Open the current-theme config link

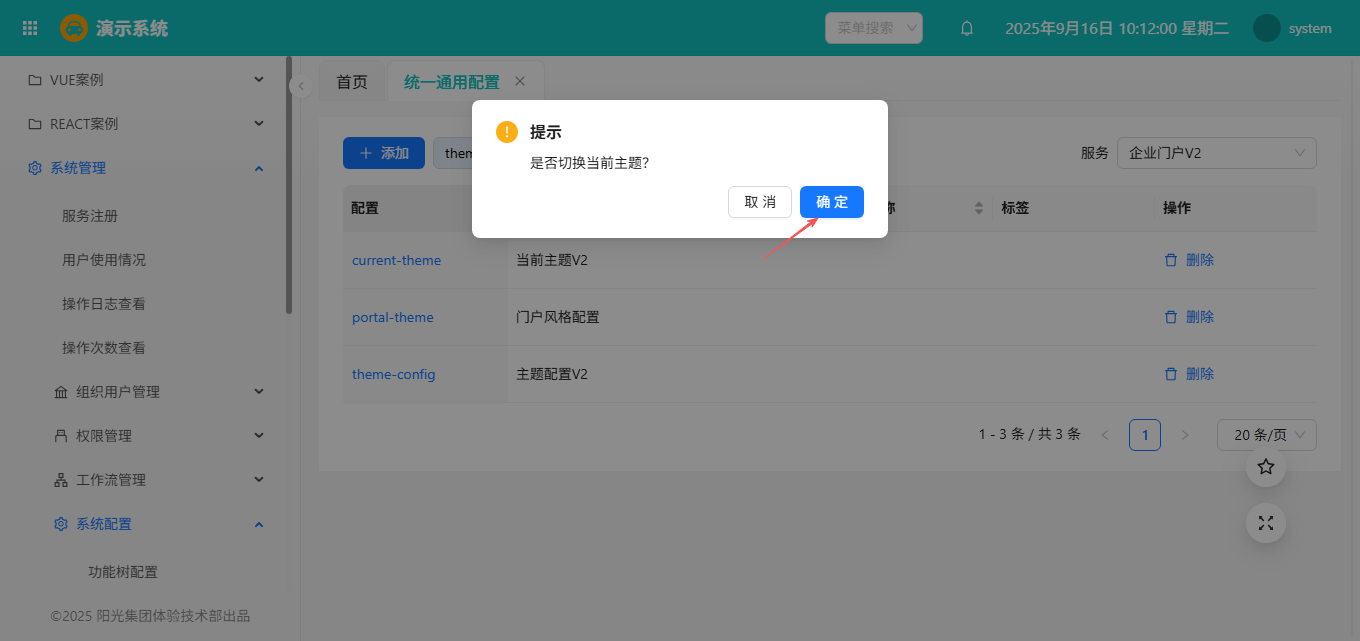[x=396, y=260]
